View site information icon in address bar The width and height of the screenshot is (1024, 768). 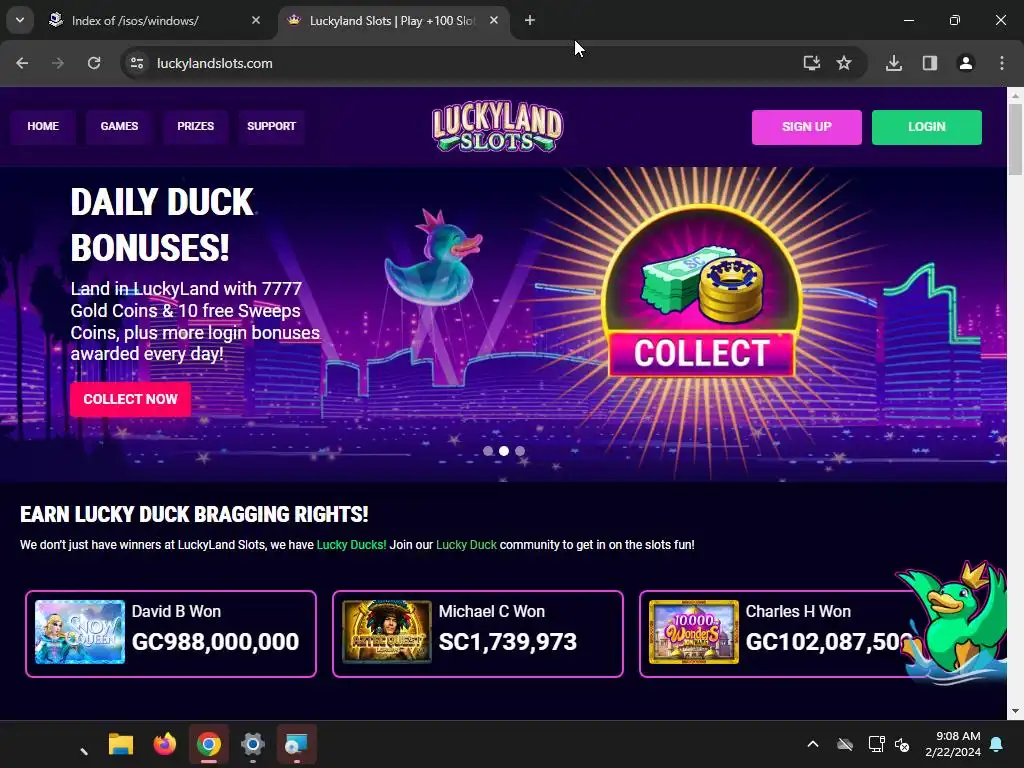[137, 63]
